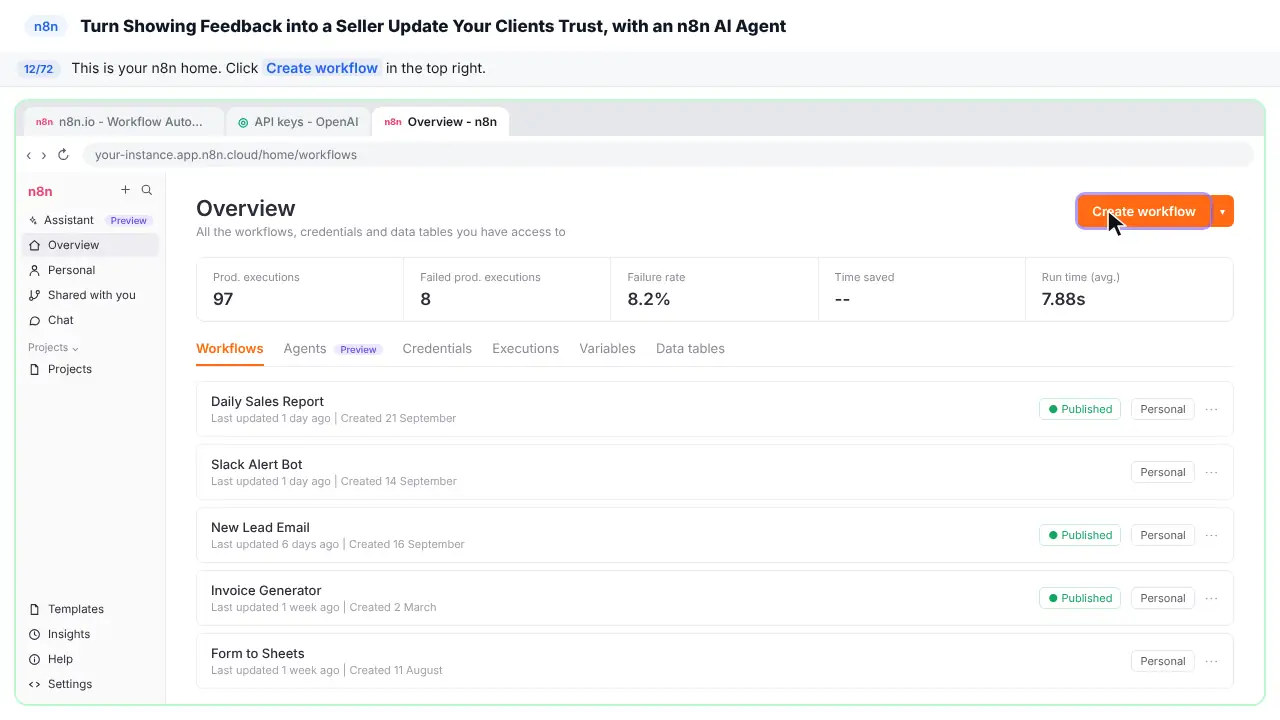Click the Chat bubble icon in sidebar

pos(35,320)
